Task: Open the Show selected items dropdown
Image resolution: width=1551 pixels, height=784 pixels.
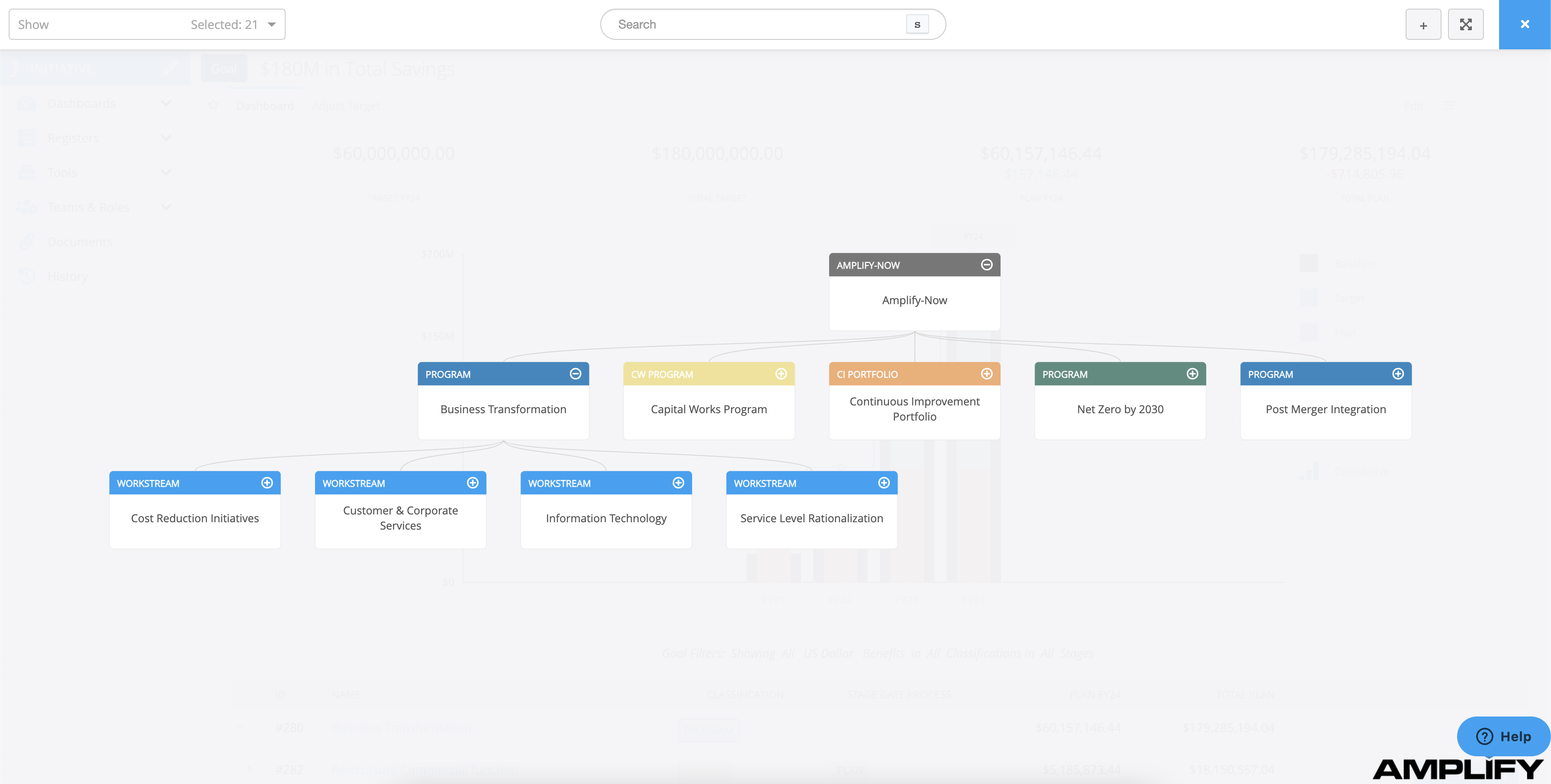Action: tap(147, 25)
